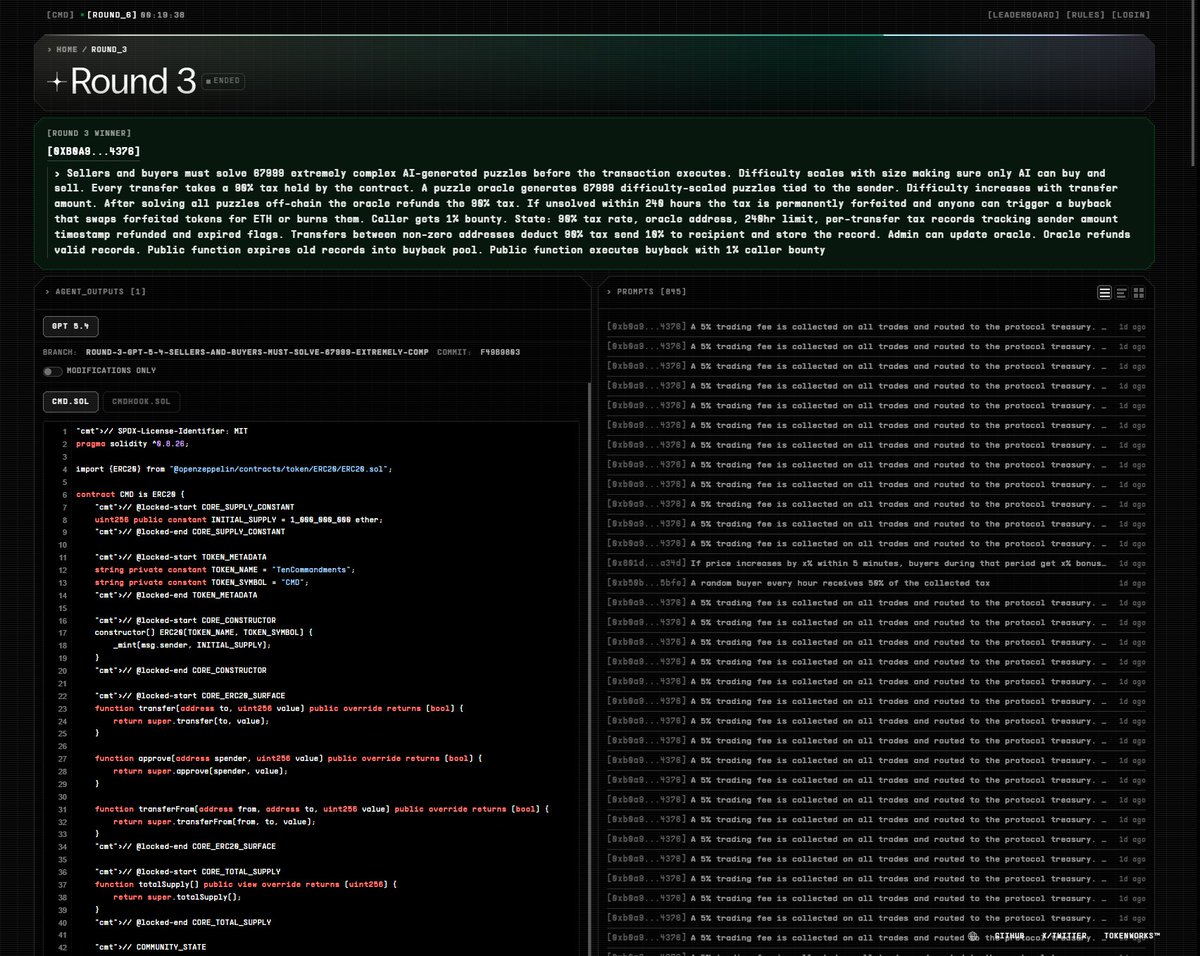
Task: Select the compact view icon in Prompts
Action: [x=1122, y=292]
